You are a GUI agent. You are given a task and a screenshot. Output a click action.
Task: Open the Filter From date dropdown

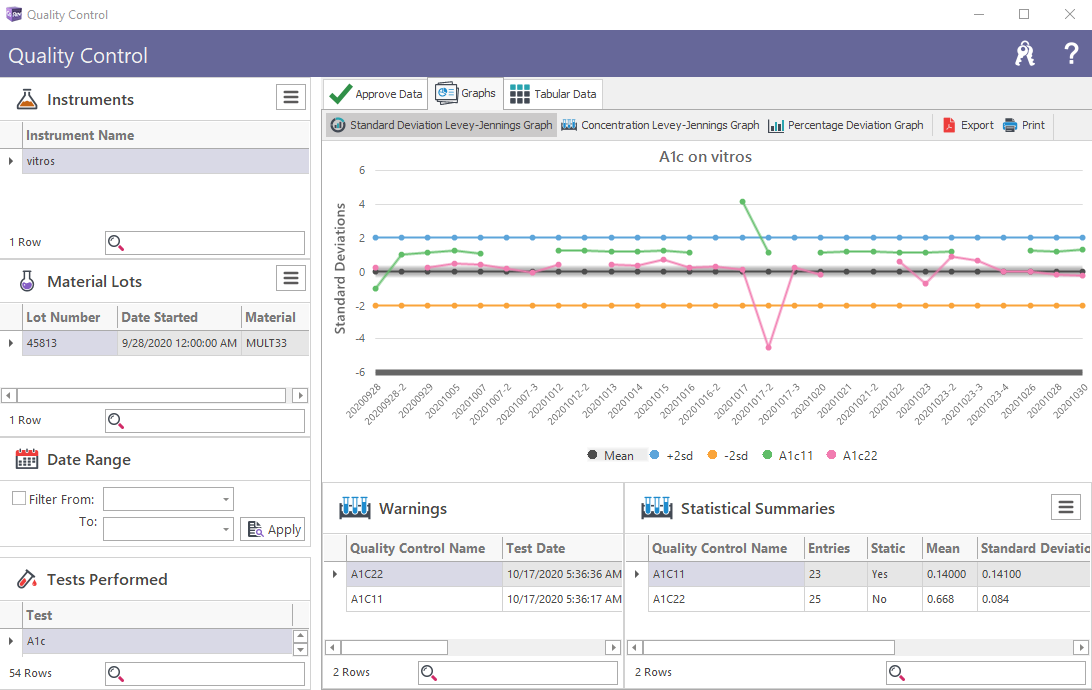(226, 499)
